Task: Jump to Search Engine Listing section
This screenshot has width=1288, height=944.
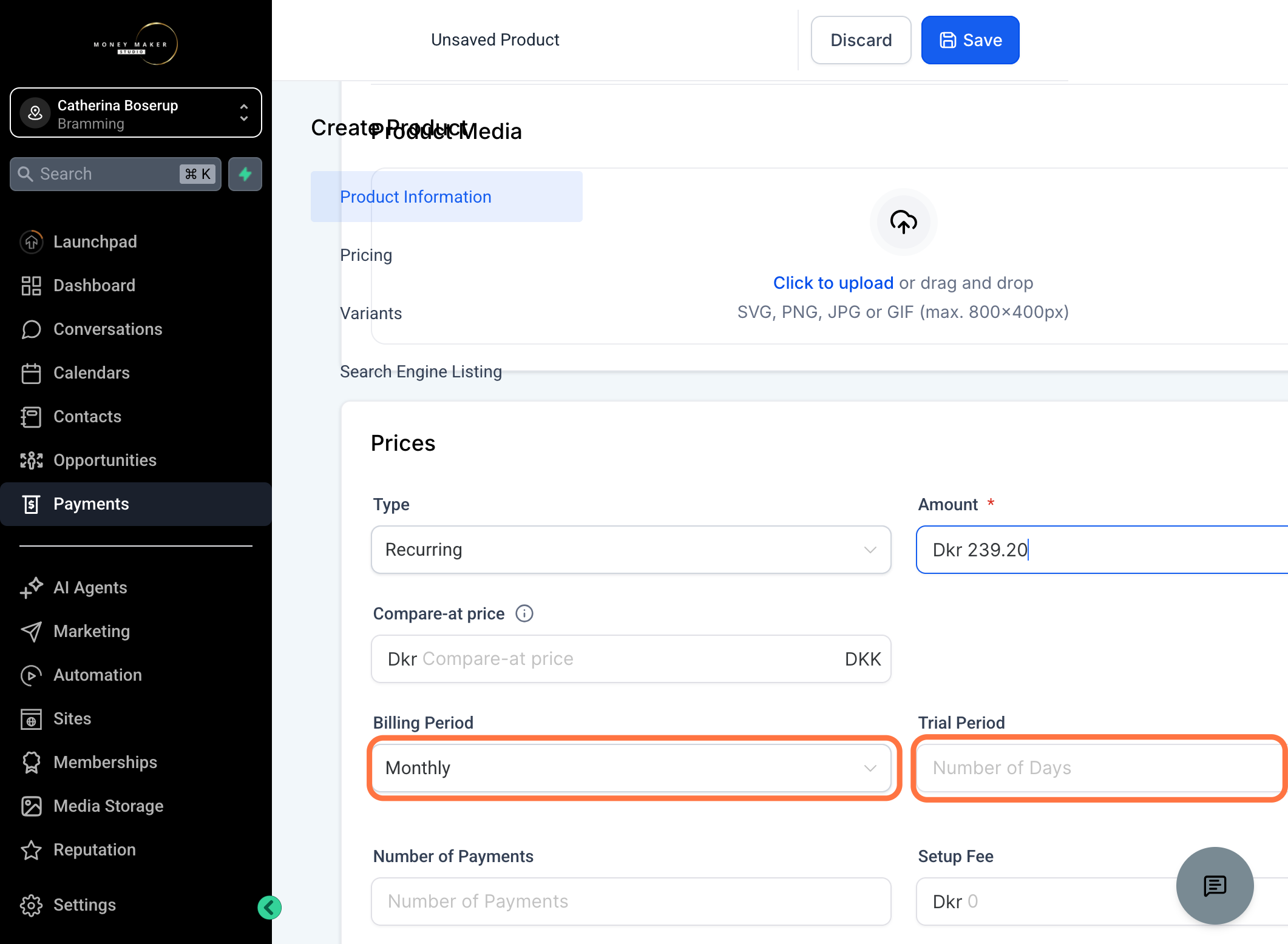Action: pyautogui.click(x=421, y=371)
